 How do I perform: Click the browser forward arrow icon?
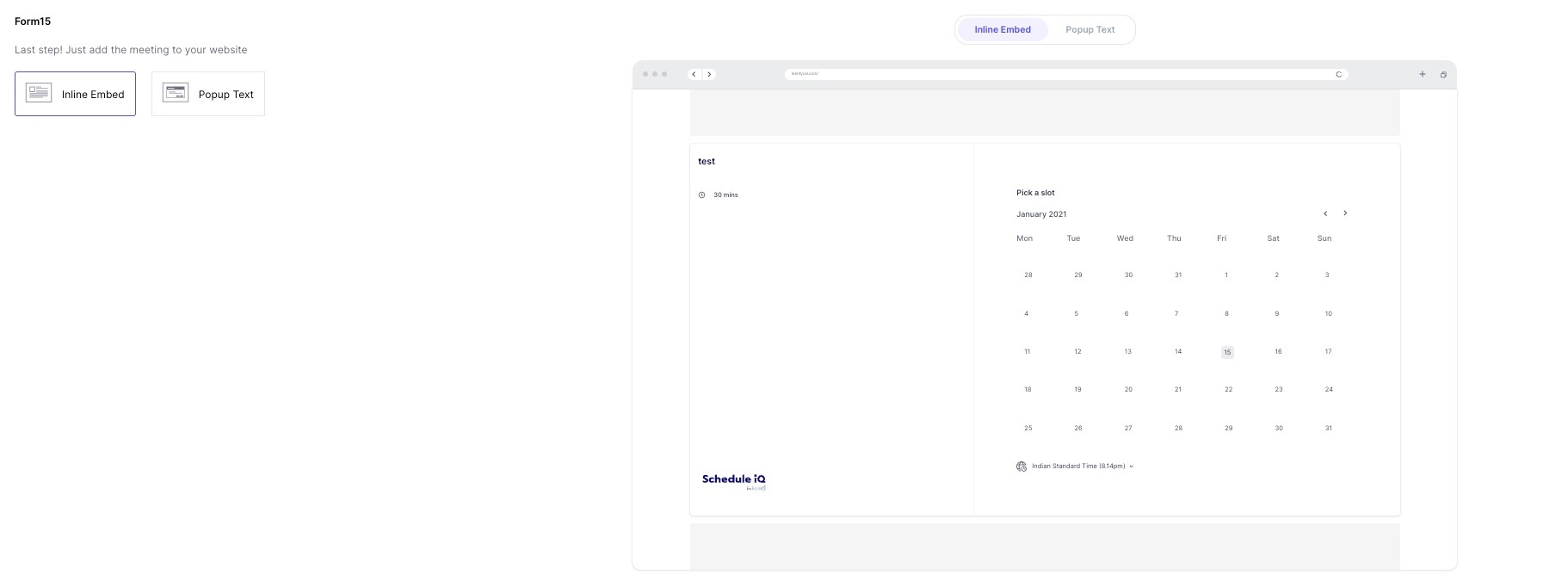pos(709,74)
